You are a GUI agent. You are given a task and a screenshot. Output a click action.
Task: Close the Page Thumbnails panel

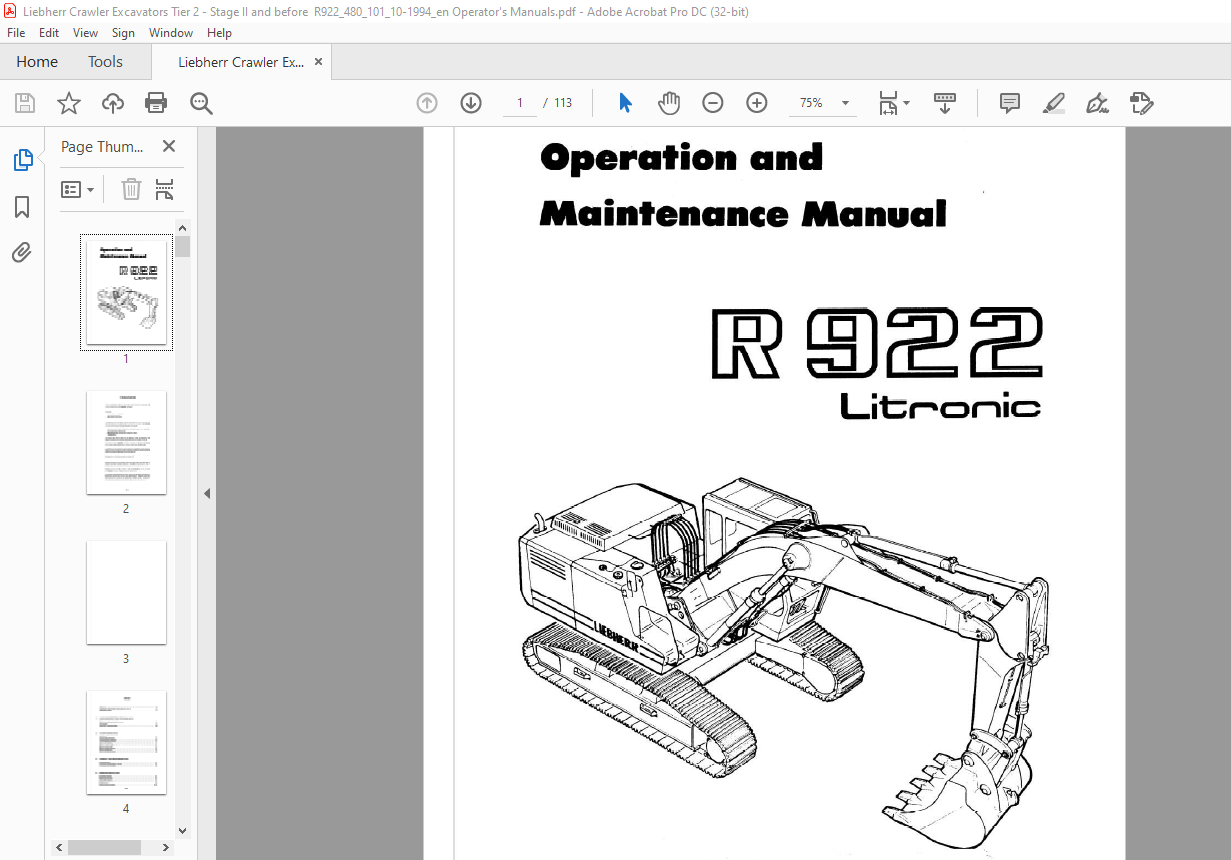click(x=169, y=146)
